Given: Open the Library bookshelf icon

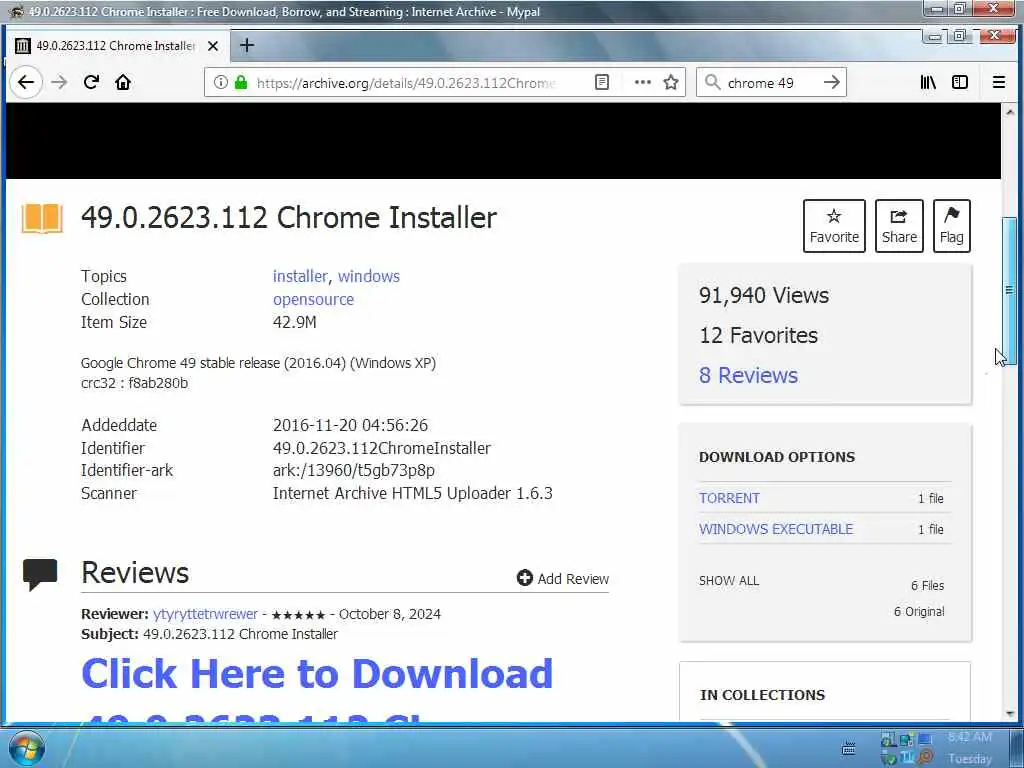Looking at the screenshot, I should click(x=928, y=82).
